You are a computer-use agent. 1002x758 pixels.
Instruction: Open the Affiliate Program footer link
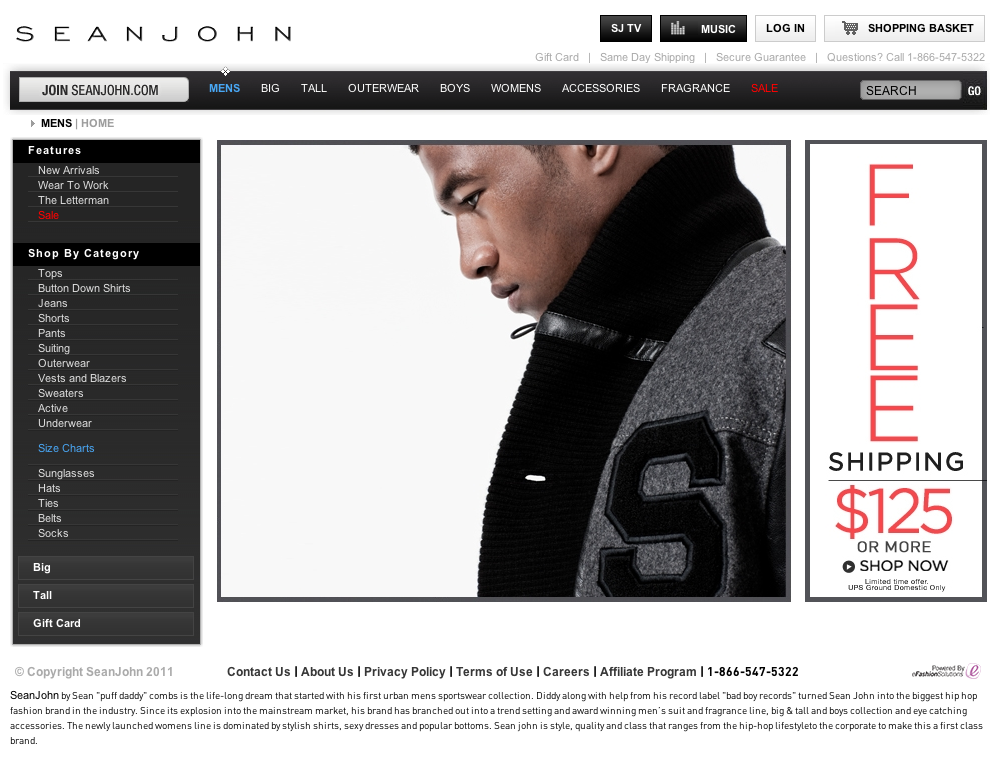648,672
